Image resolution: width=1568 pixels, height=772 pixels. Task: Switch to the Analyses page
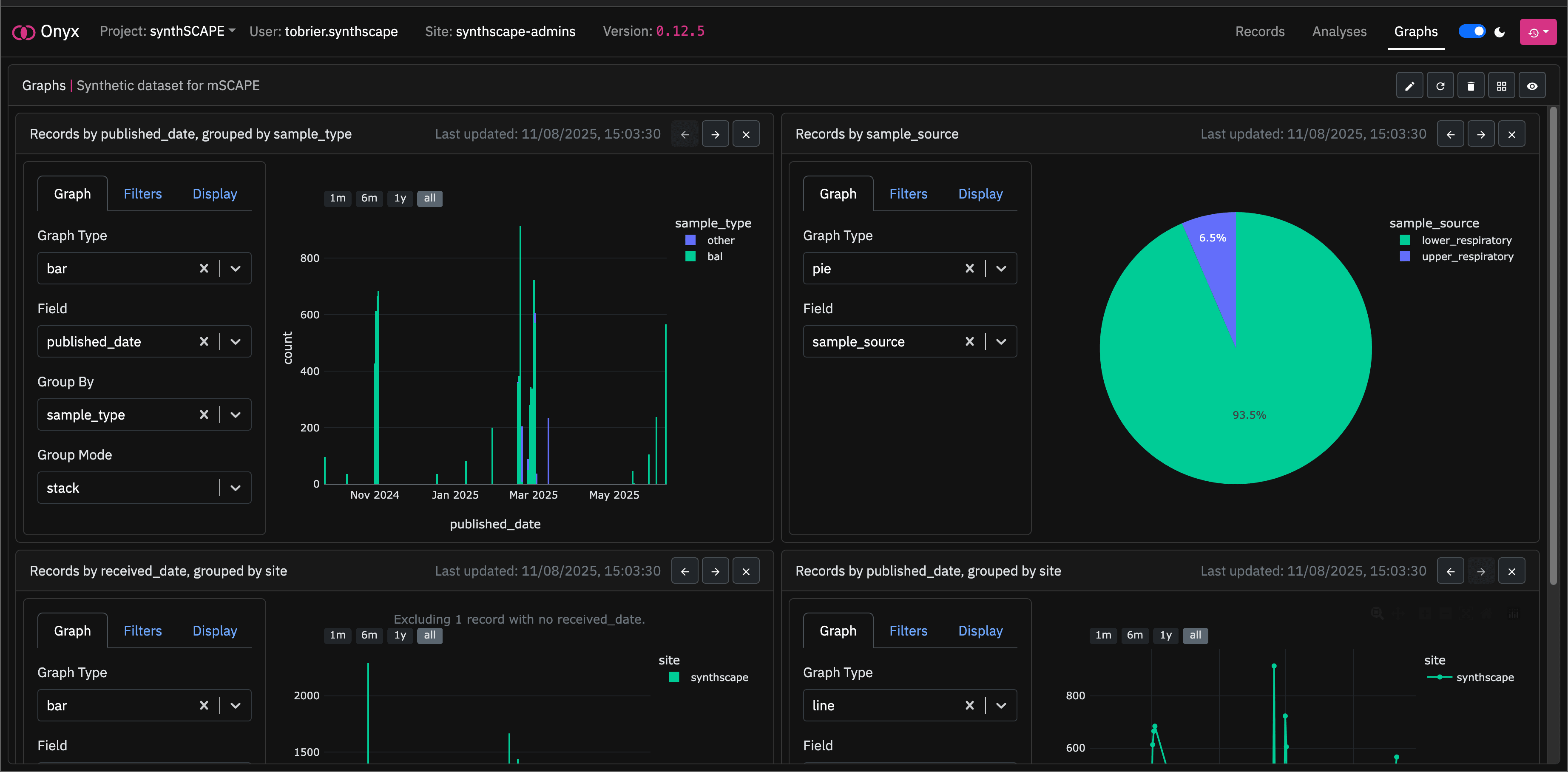click(1339, 31)
